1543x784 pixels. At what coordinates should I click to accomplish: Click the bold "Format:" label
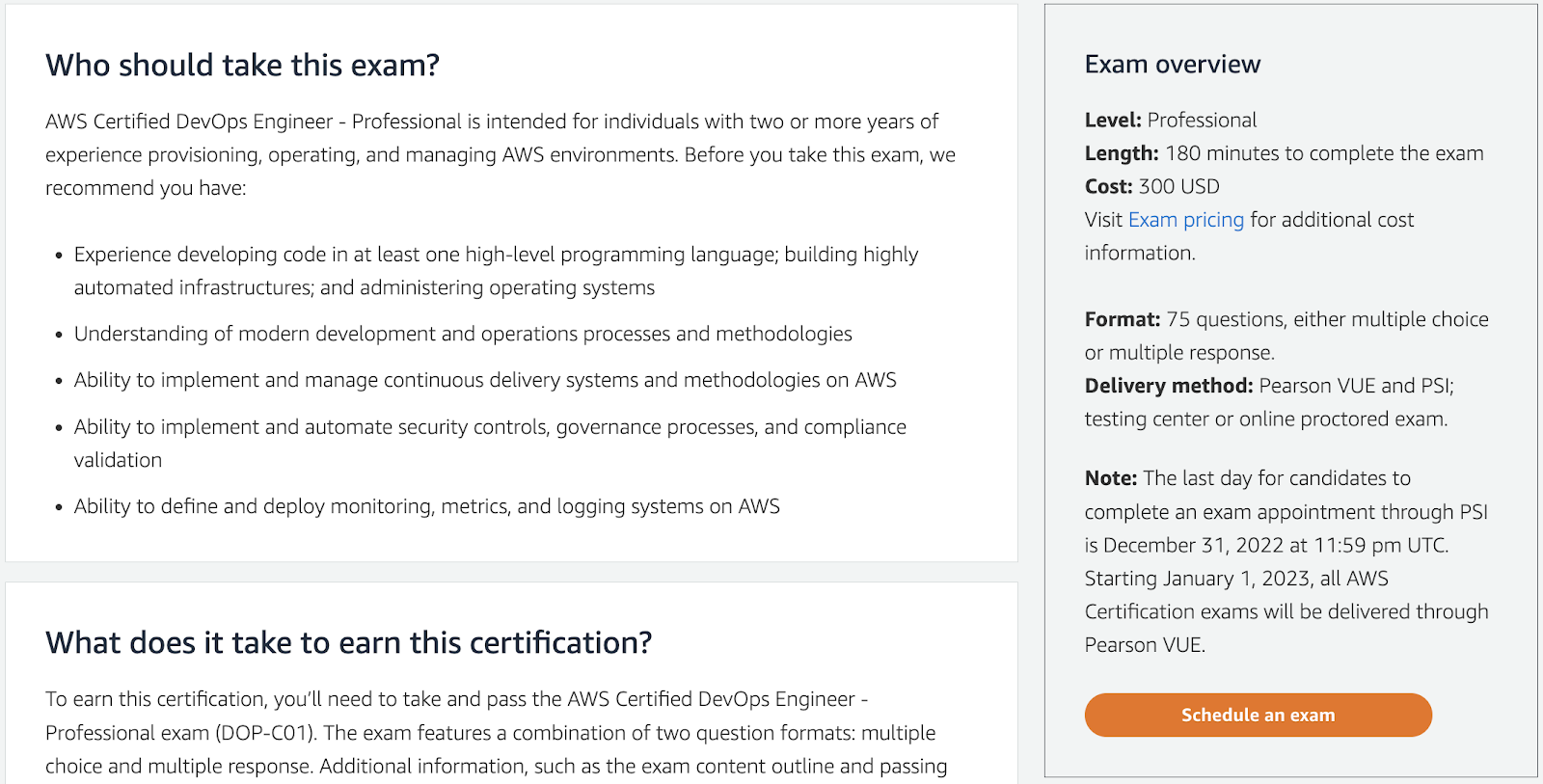click(1122, 320)
